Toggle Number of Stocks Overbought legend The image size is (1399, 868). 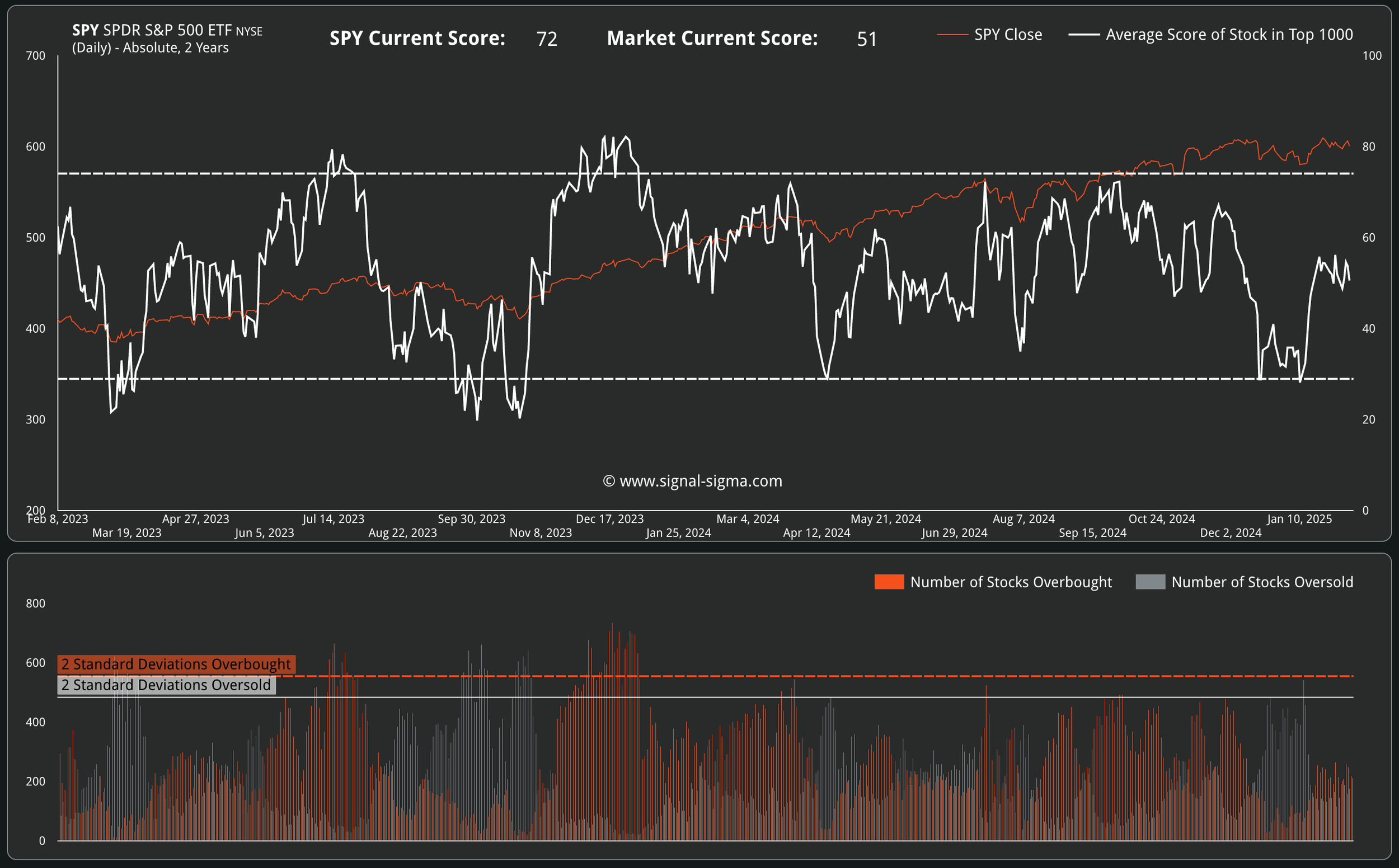click(x=1010, y=582)
